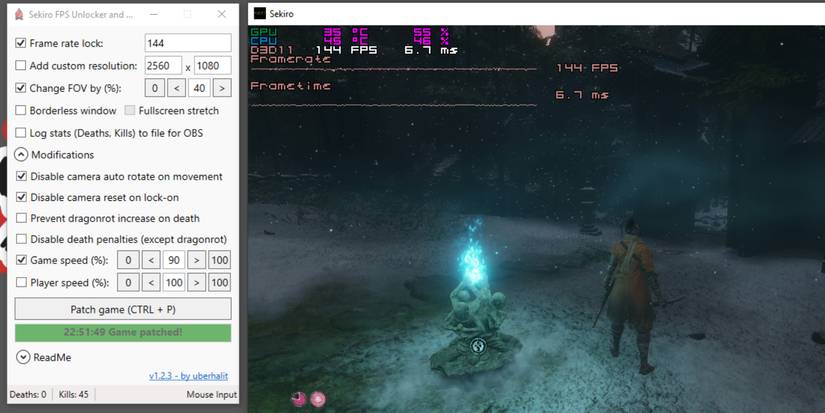Set Player speed to 100 preset button
This screenshot has height=413, width=825.
219,283
